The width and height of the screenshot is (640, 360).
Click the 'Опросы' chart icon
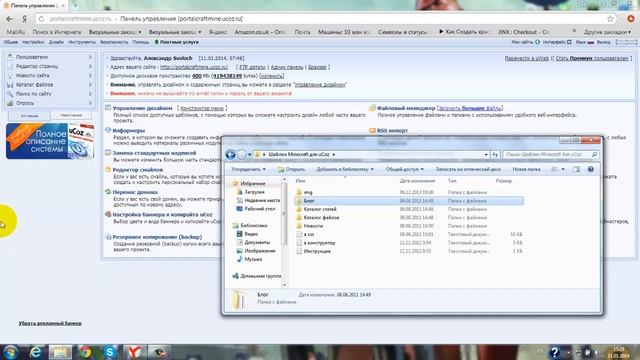(x=10, y=103)
